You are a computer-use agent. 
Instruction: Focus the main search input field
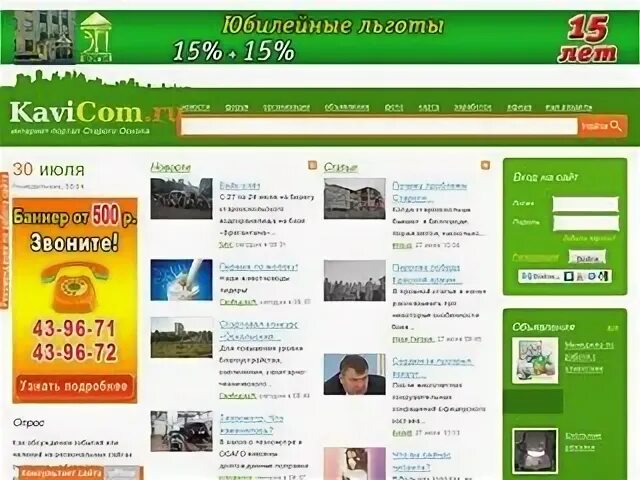pos(379,126)
